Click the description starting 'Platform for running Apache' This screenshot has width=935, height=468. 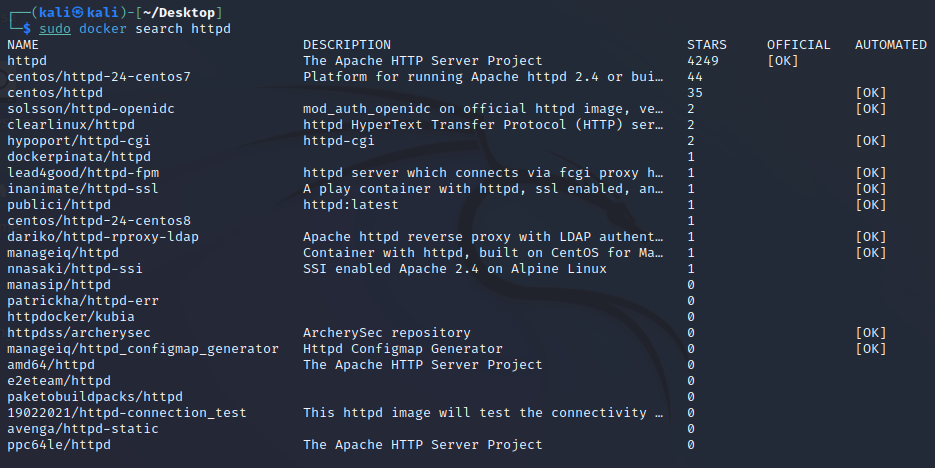pos(483,77)
